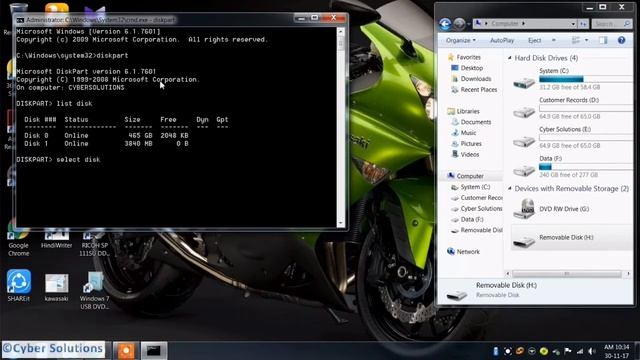Click Command Prompt taskbar button
Screen dimensions: 640x360
(153, 351)
